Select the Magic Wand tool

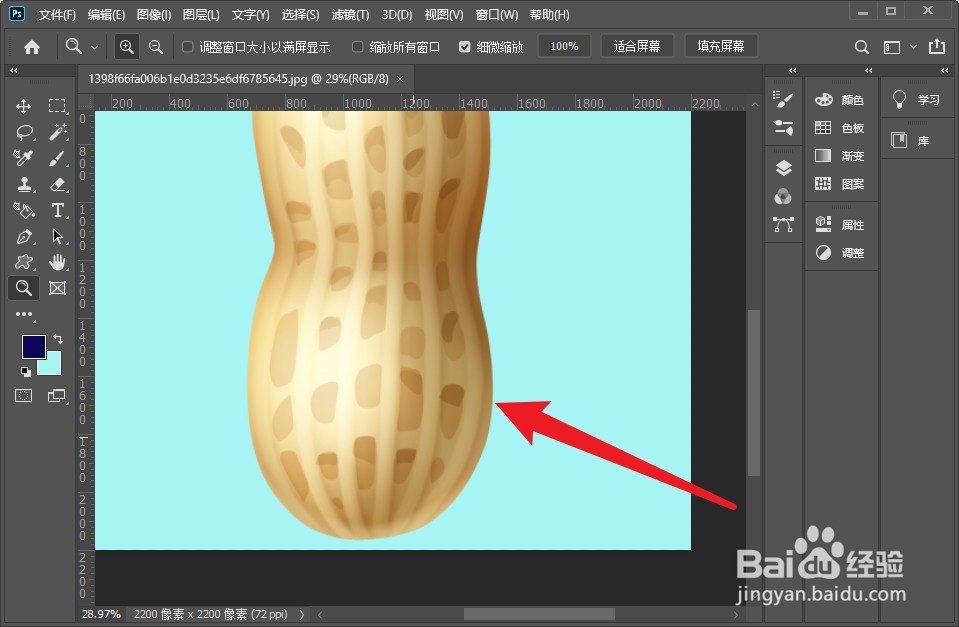57,132
